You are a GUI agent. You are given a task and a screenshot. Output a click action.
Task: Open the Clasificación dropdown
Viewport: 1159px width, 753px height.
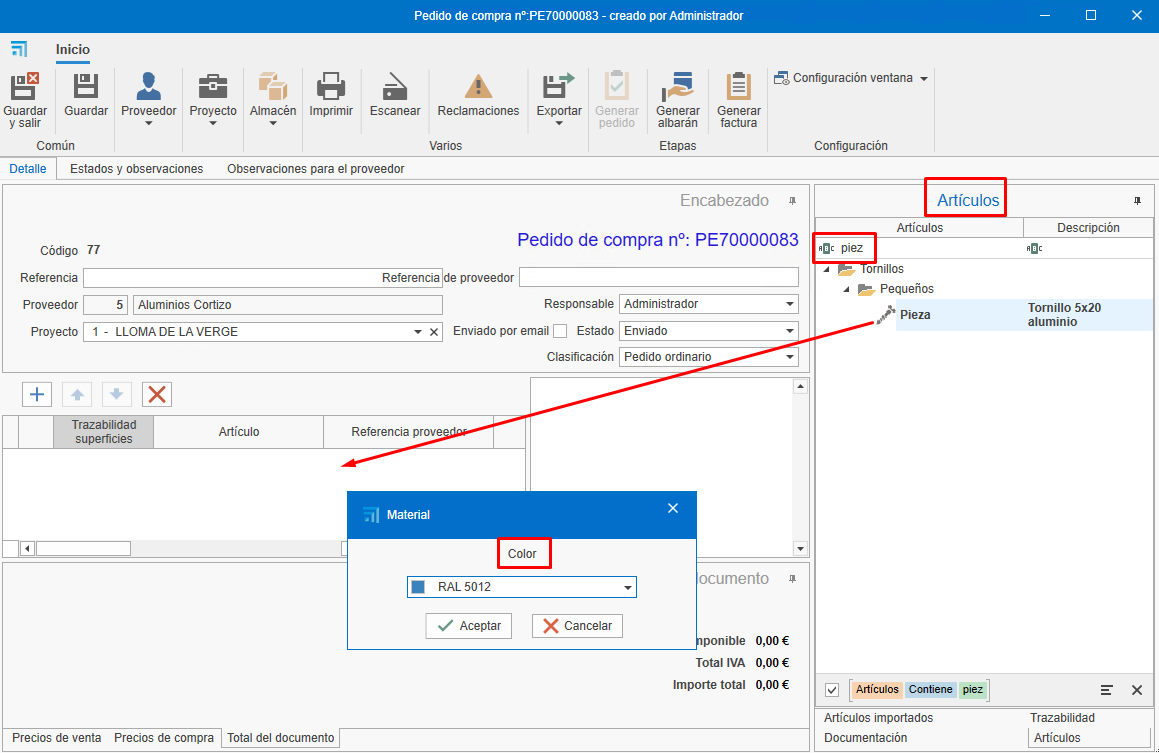click(x=789, y=357)
